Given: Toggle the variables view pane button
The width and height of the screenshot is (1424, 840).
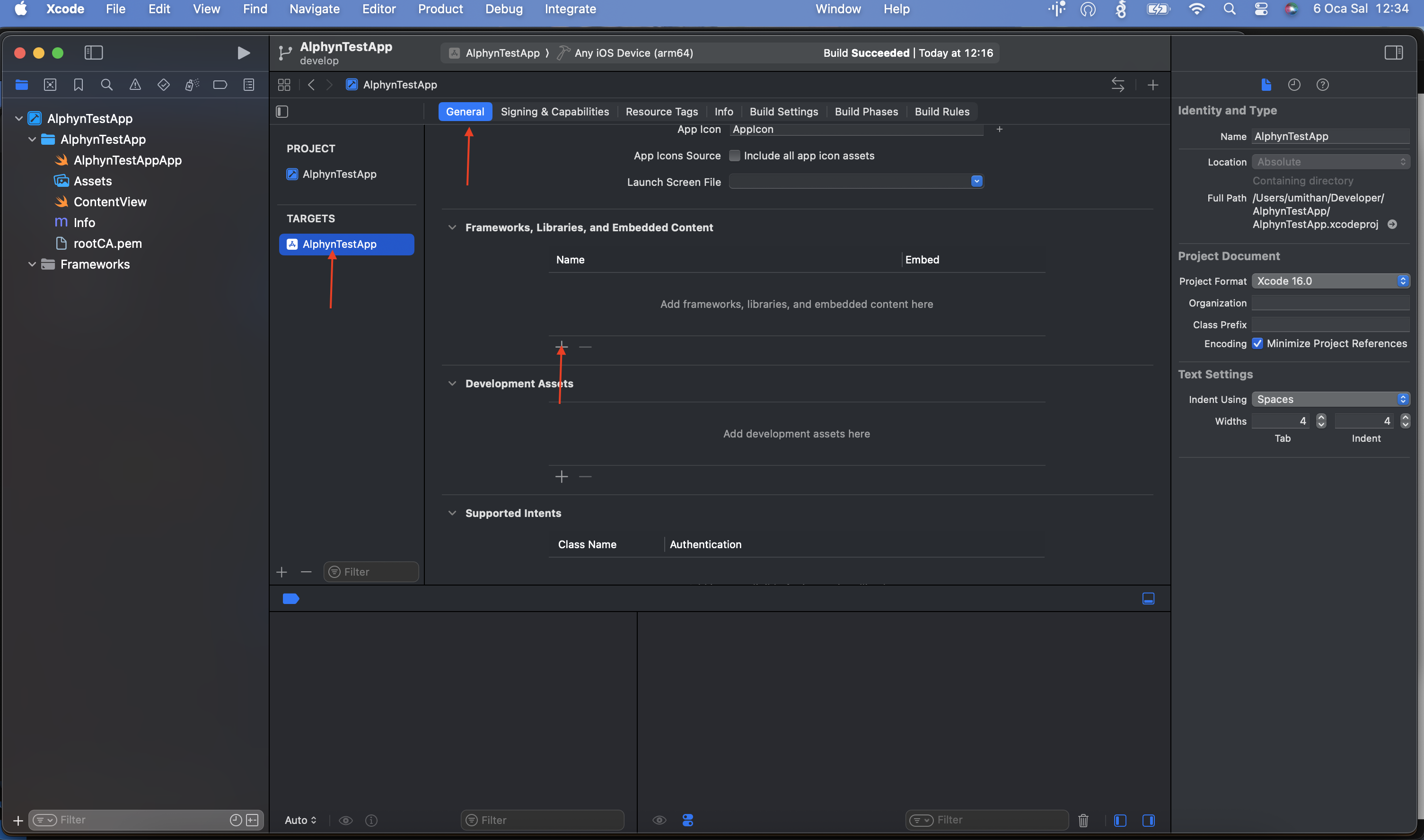Looking at the screenshot, I should coord(1120,820).
